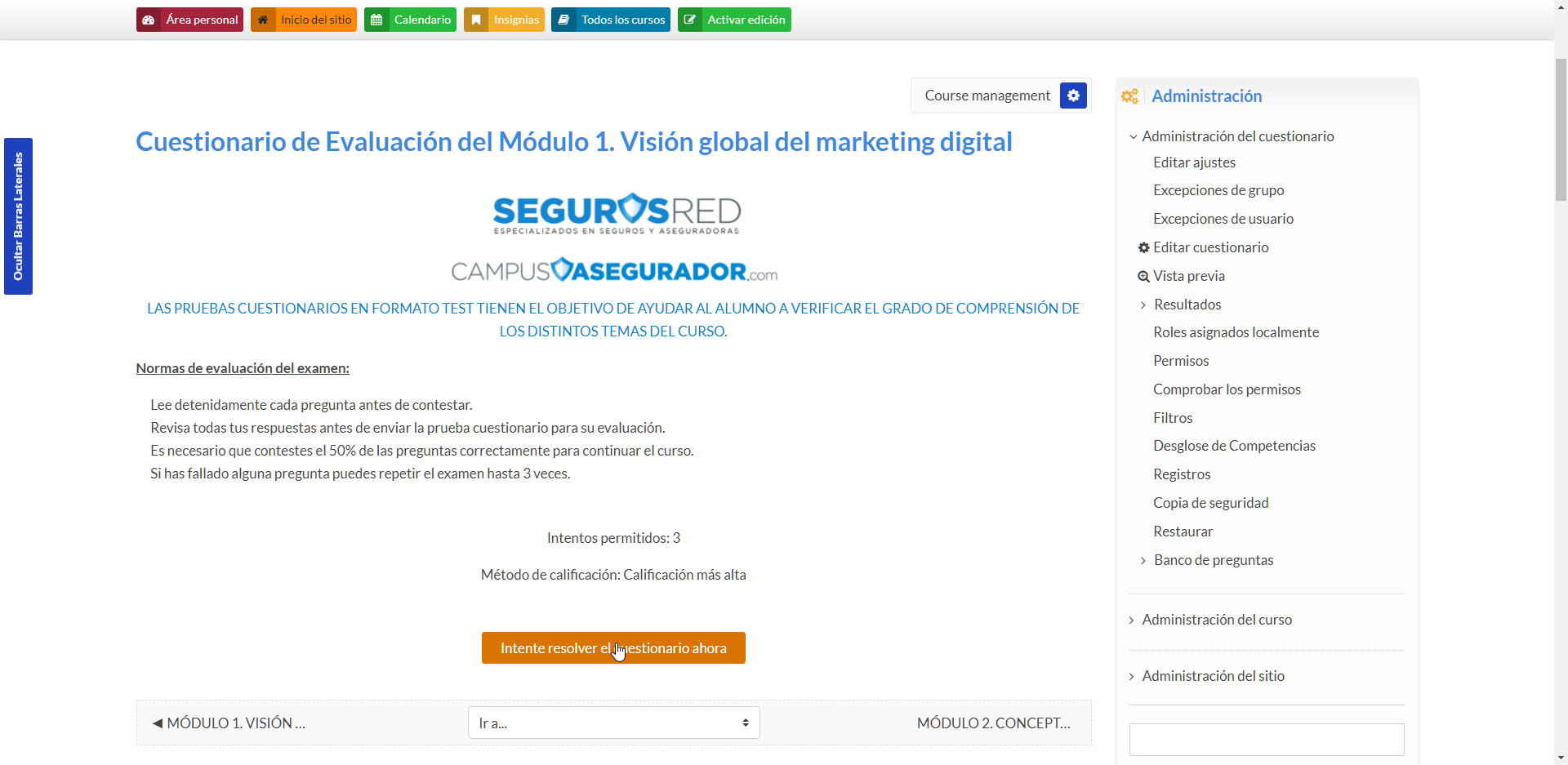1568x765 pixels.
Task: Click the bookmark icon on Insignias button
Action: pyautogui.click(x=476, y=20)
